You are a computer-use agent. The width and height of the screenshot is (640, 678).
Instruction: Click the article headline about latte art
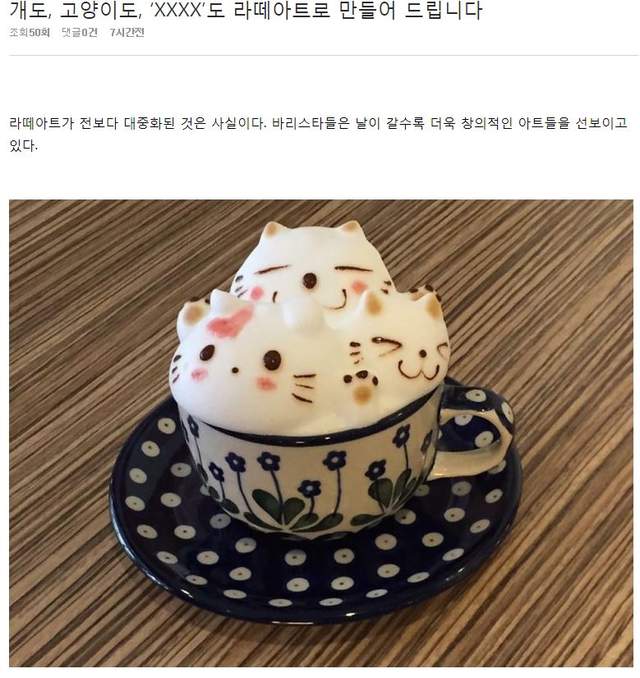[x=245, y=10]
